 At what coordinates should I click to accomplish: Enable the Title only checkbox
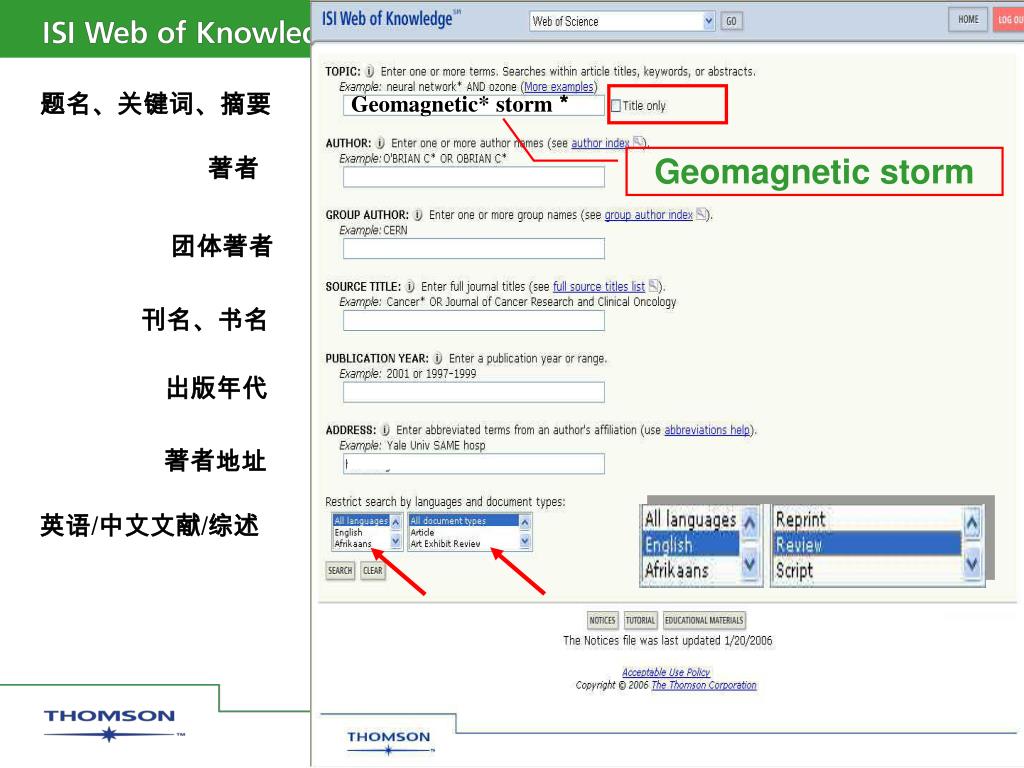tap(616, 106)
